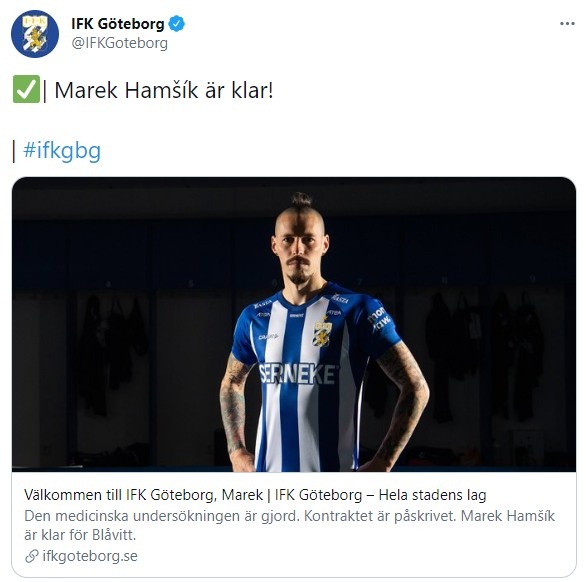This screenshot has height=582, width=586.
Task: Click the sleeve sponsor patch on jersey
Action: pos(379,318)
